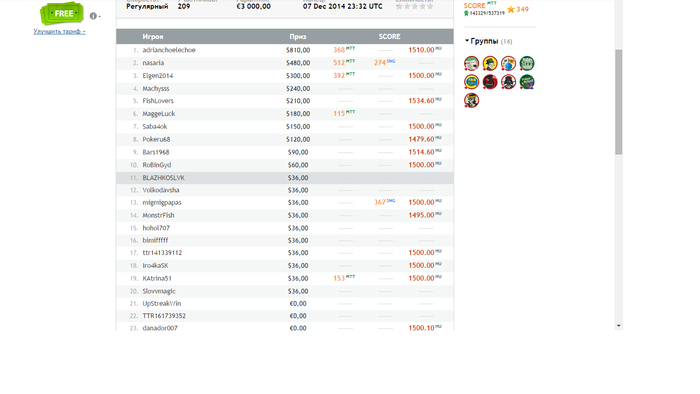Viewport: 700px width, 394px height.
Task: Select player RoBinGyd
Action: 157,165
